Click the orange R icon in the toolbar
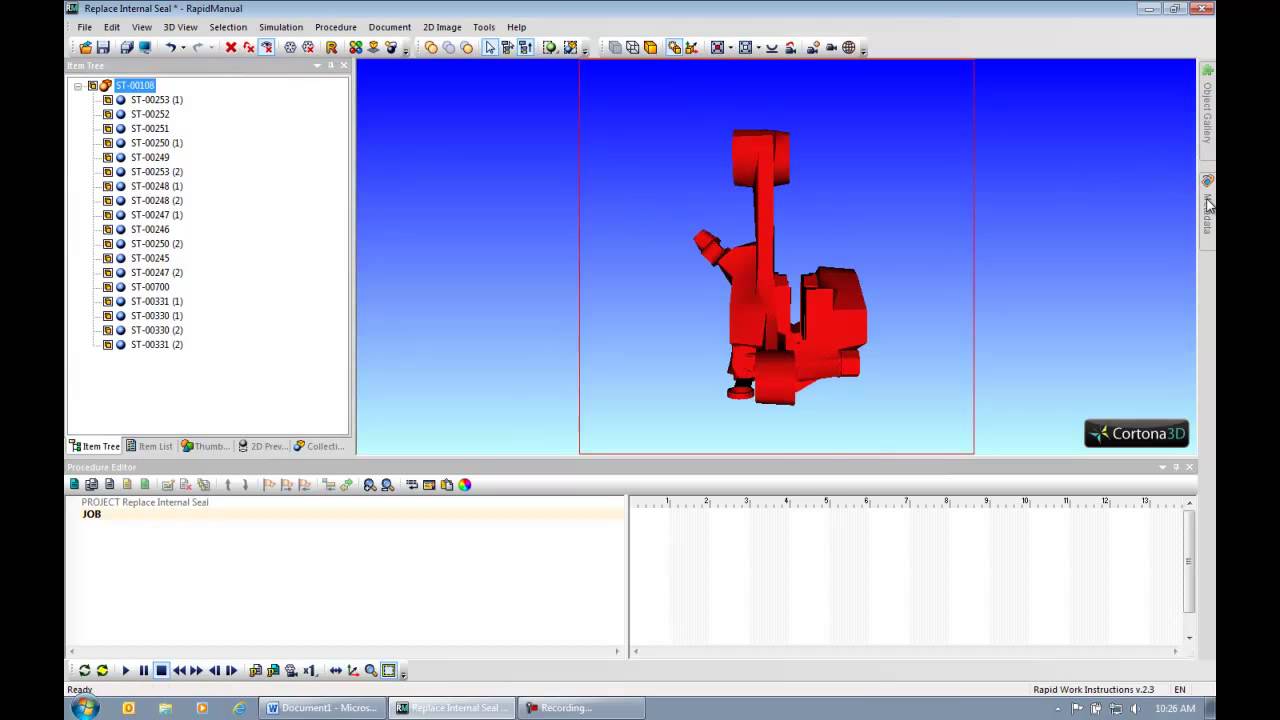 pyautogui.click(x=331, y=47)
